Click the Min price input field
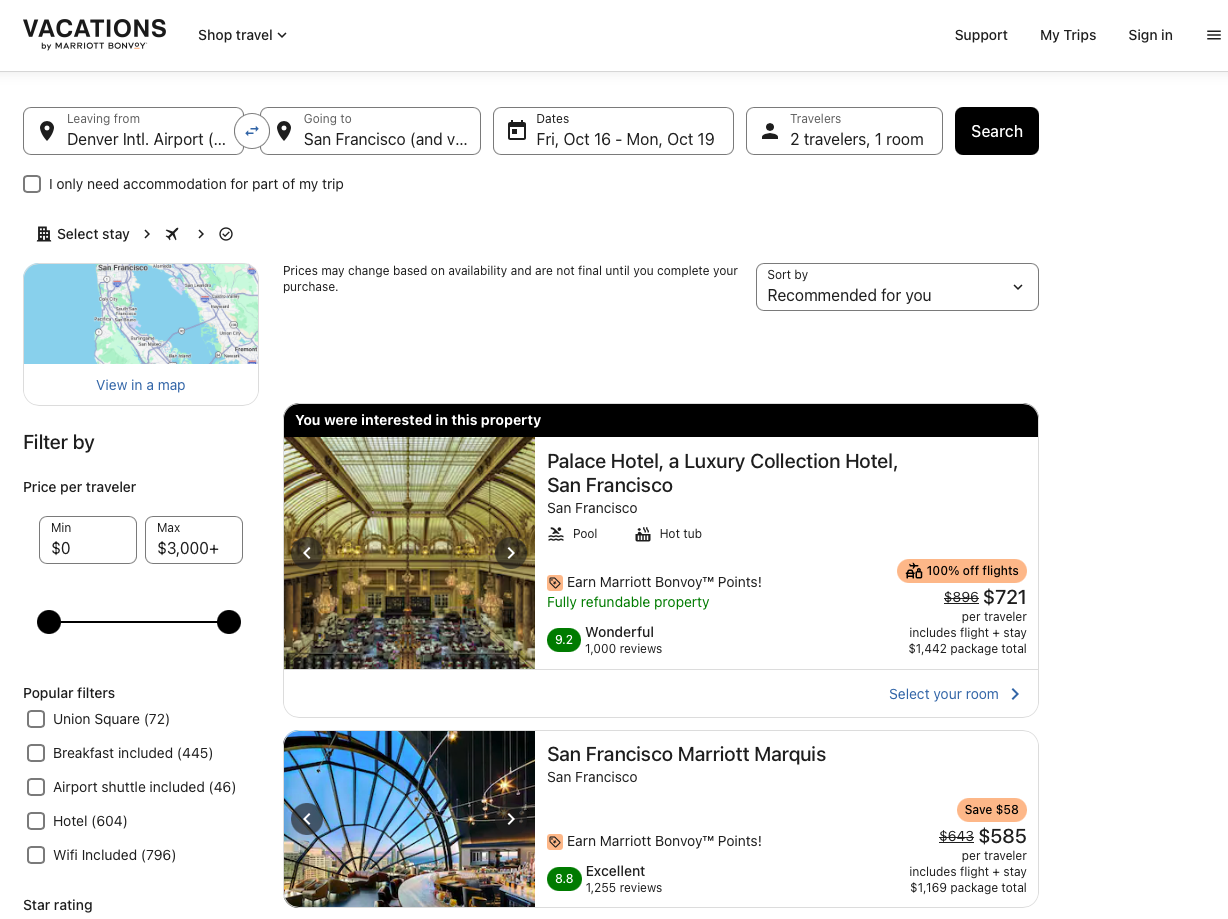This screenshot has height=919, width=1228. click(88, 540)
